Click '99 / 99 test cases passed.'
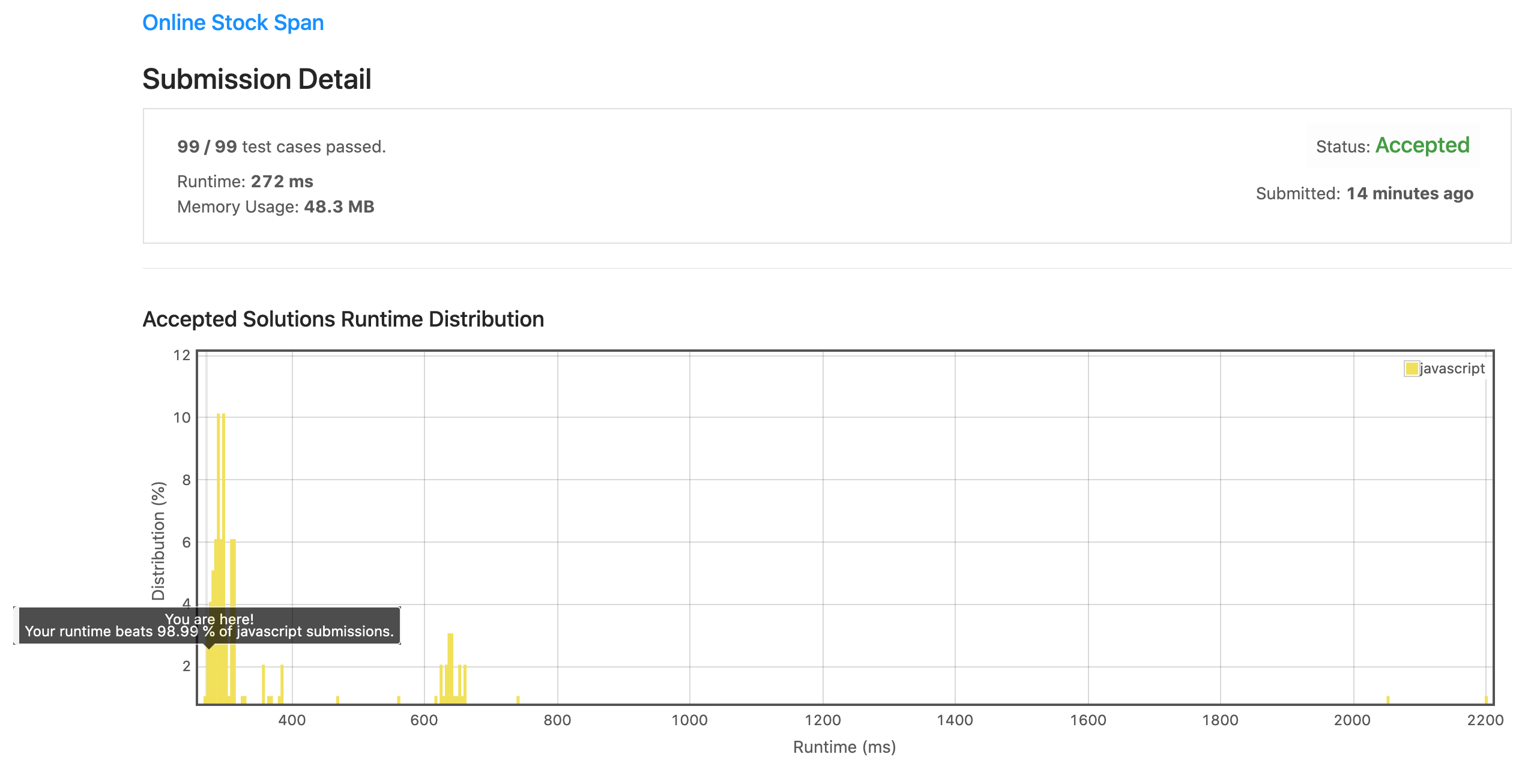 coord(281,146)
